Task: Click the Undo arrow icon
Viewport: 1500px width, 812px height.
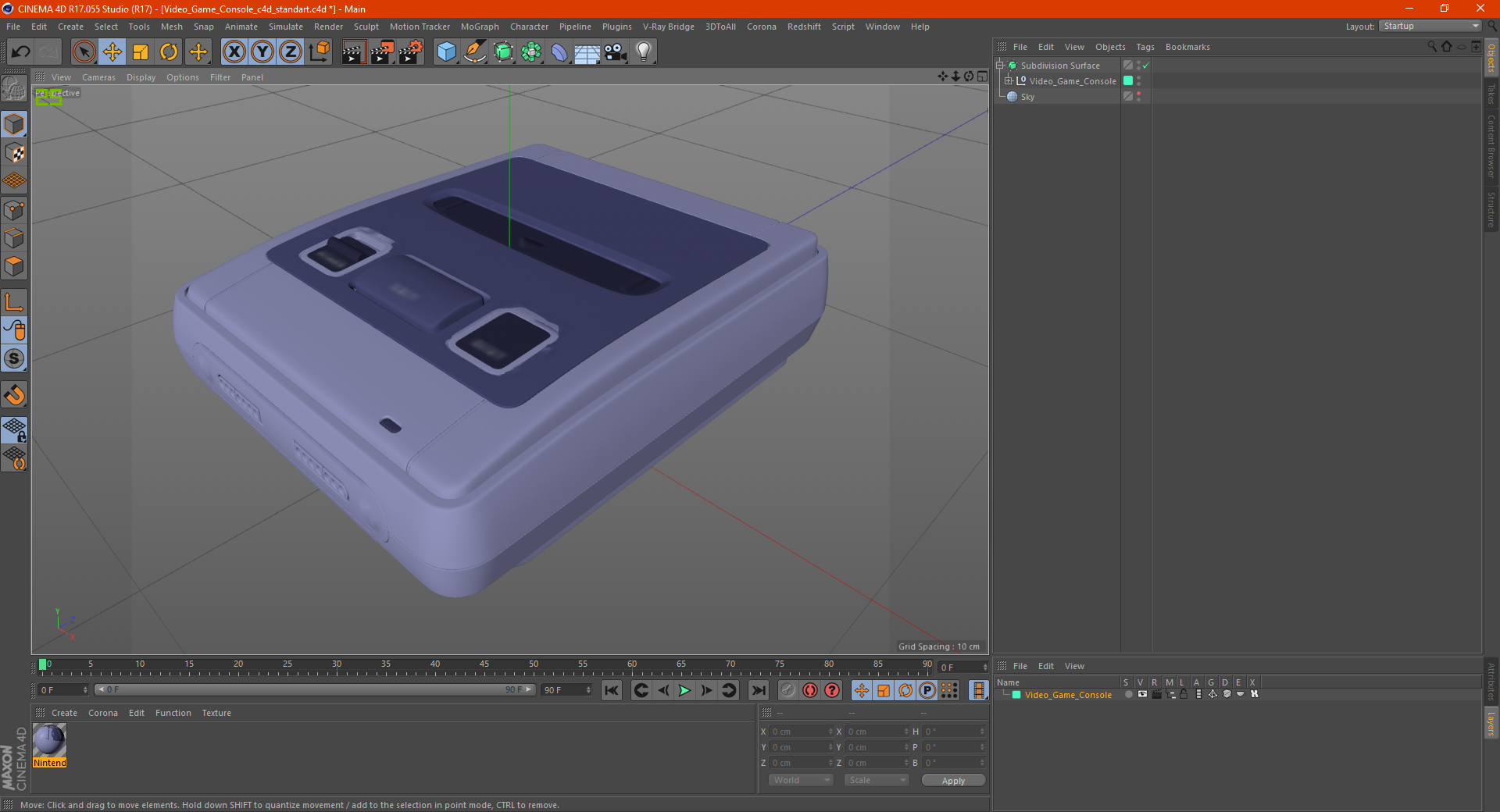Action: point(21,52)
